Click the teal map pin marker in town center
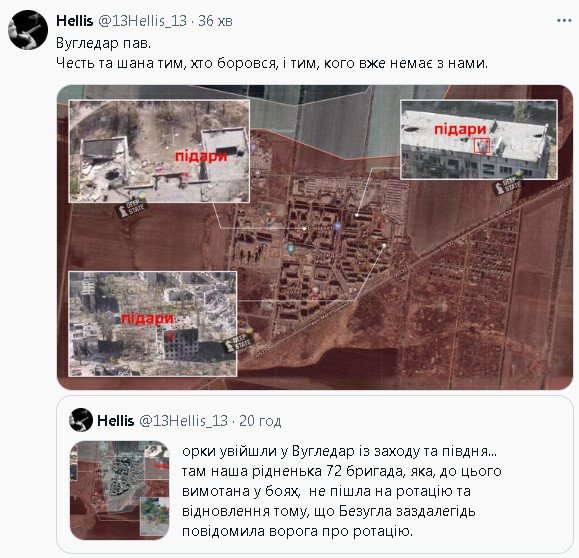 click(291, 249)
